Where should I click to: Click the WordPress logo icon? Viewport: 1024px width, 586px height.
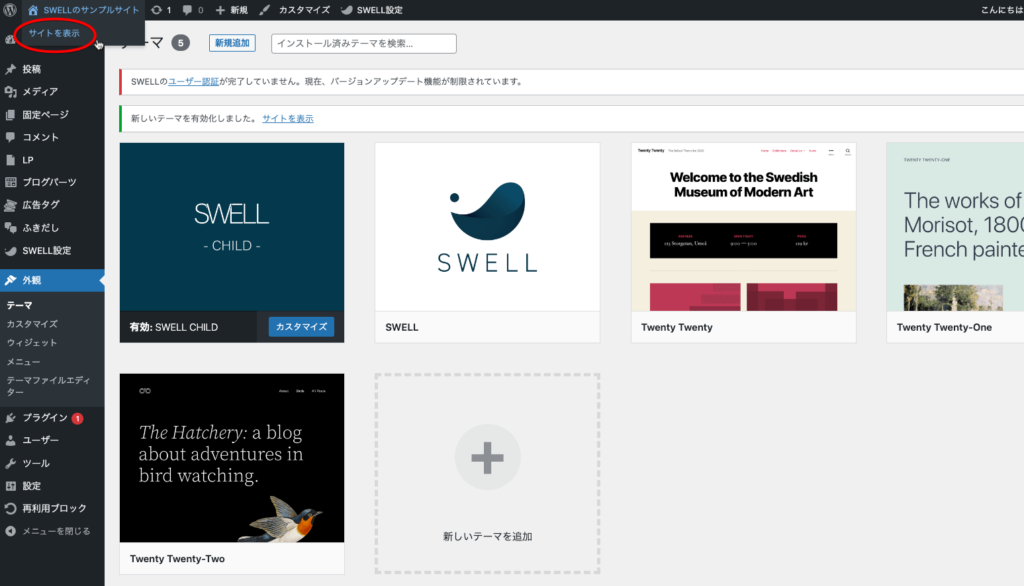[x=10, y=10]
